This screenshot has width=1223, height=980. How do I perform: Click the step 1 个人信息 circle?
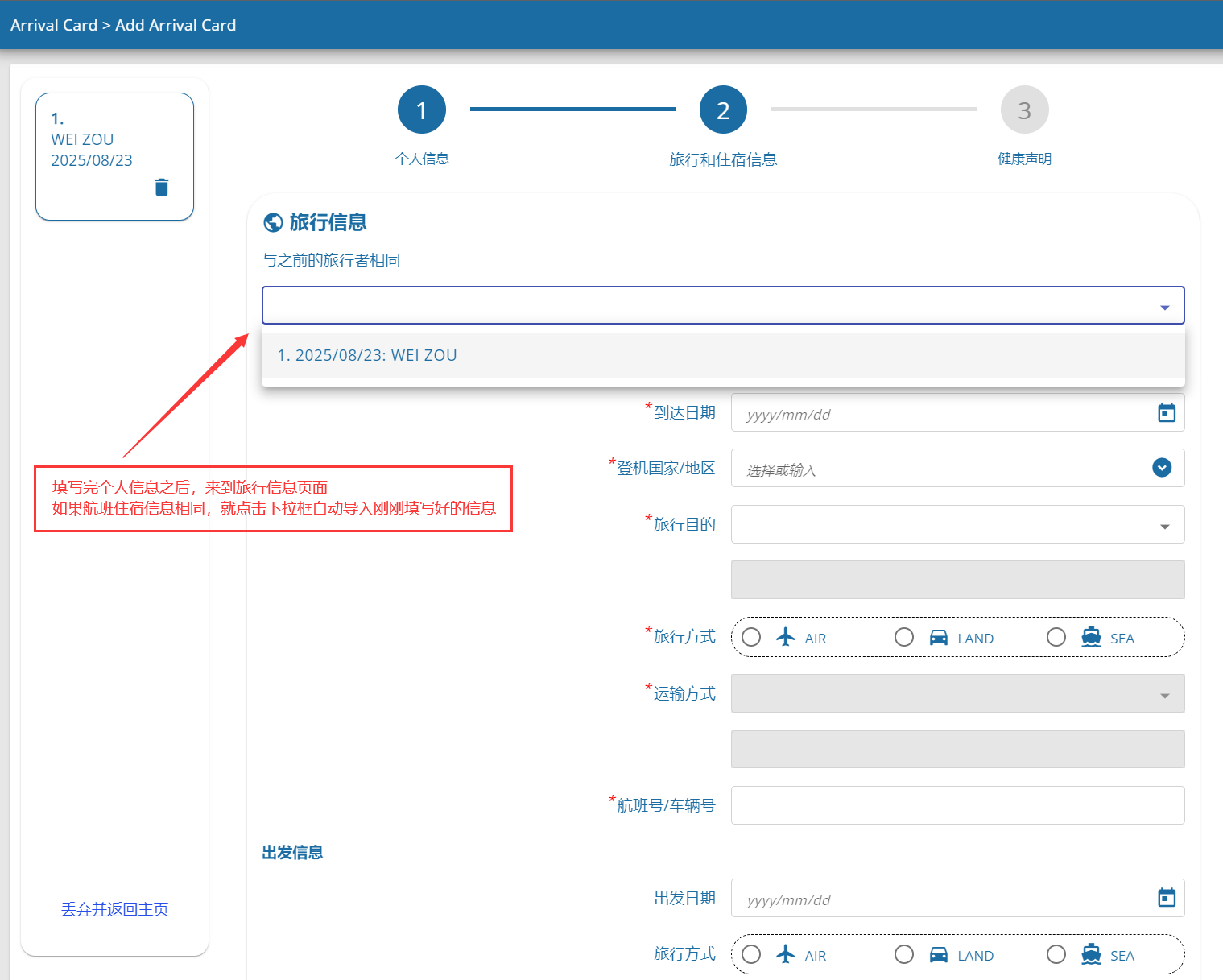421,110
